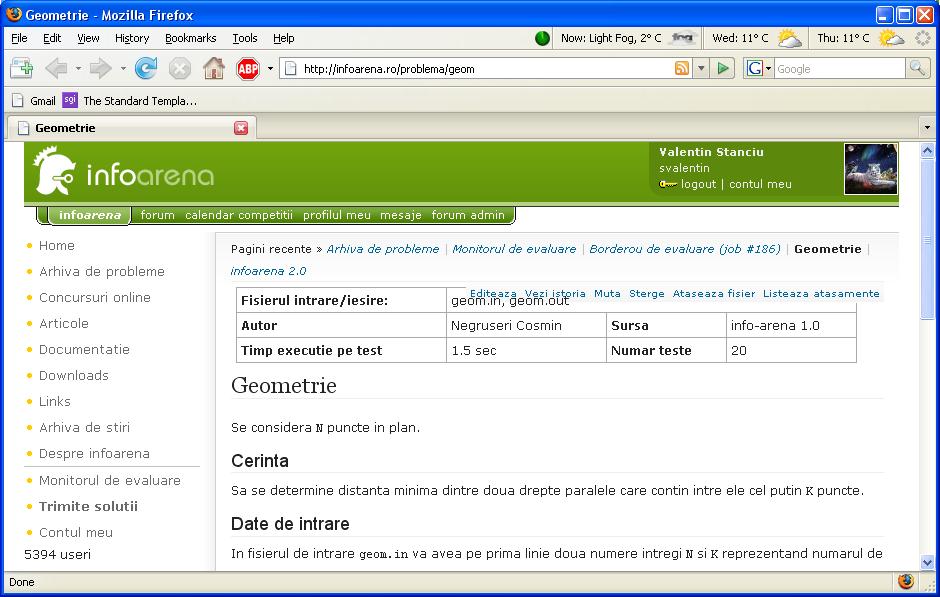Open Concursuri online sidebar link
Screen dimensions: 940x597
(x=95, y=297)
